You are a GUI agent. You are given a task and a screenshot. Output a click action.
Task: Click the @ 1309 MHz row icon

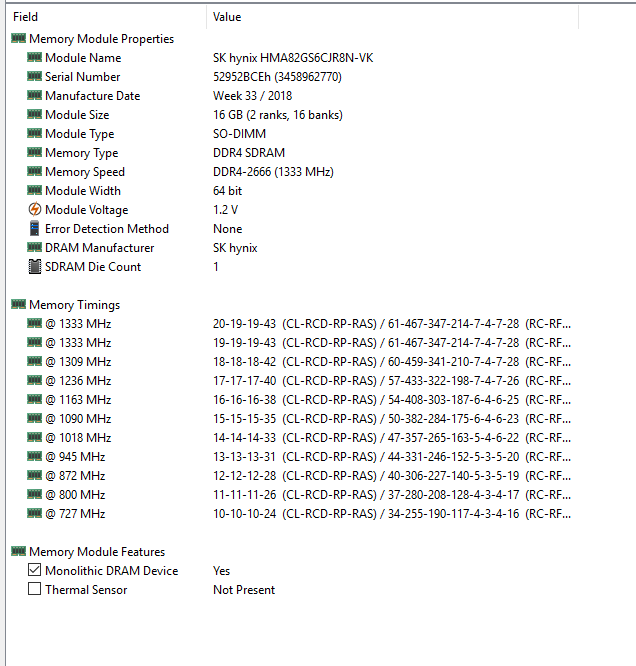click(34, 361)
